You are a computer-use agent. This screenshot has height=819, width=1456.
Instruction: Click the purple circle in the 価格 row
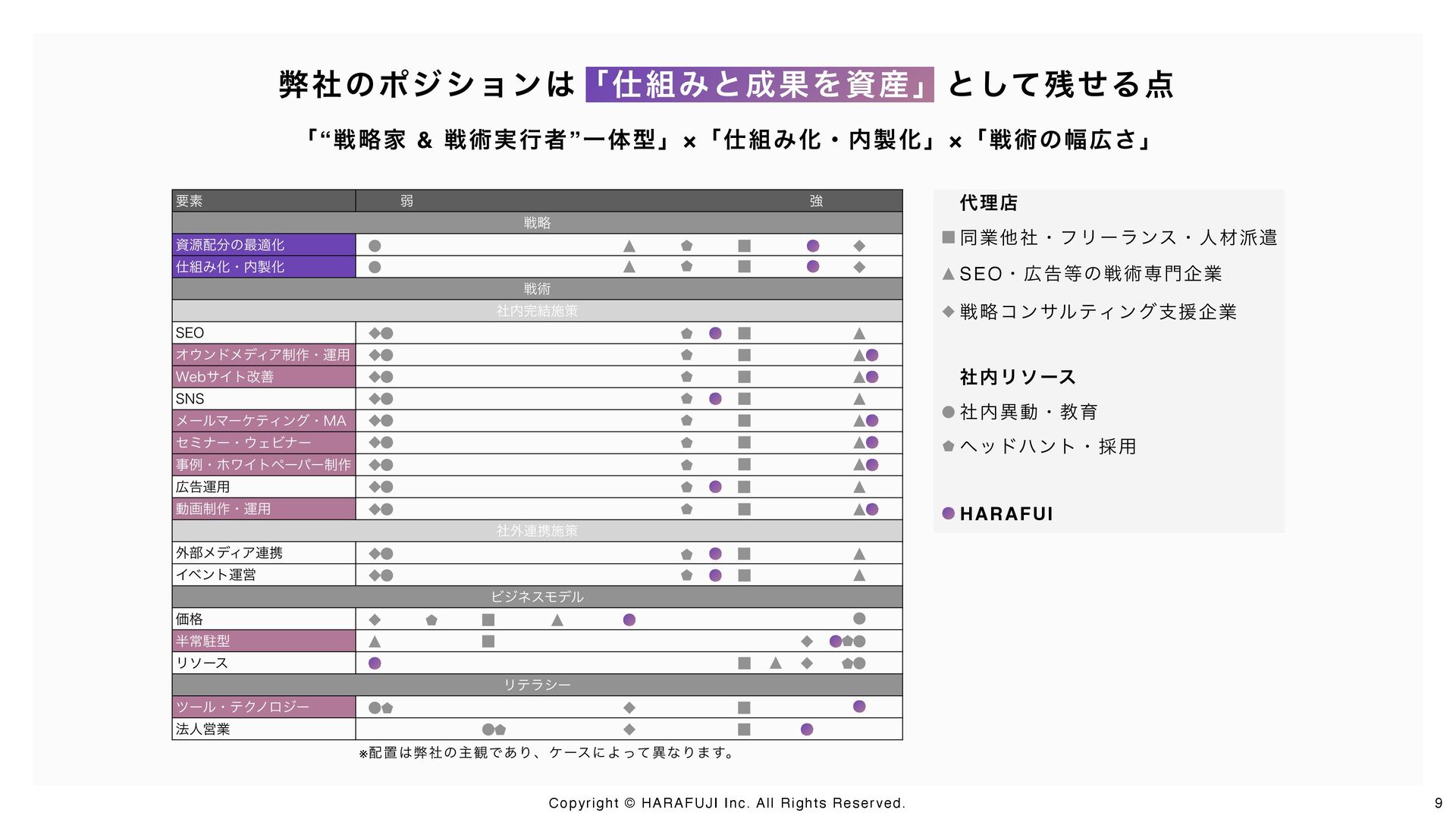(x=629, y=620)
